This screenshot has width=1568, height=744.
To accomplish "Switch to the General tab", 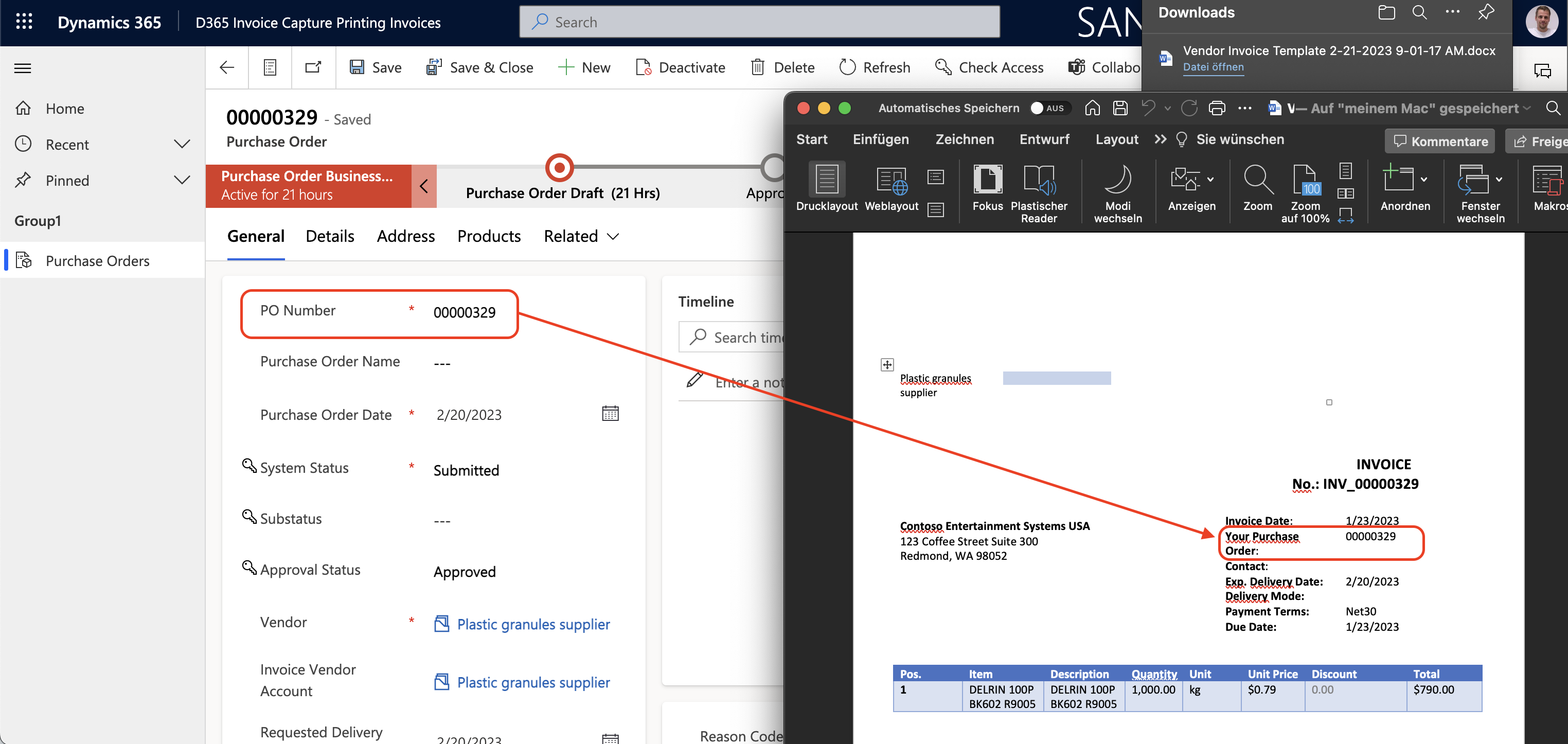I will [x=256, y=236].
